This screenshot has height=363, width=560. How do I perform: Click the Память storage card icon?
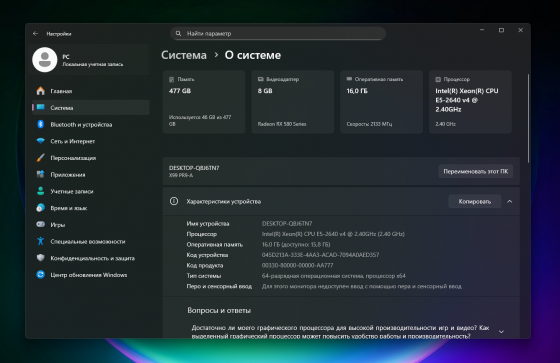tap(171, 79)
